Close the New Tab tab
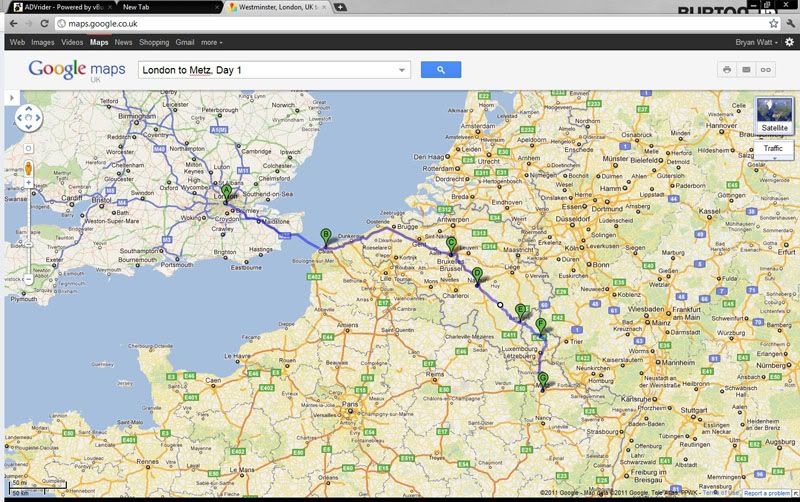The height and width of the screenshot is (502, 800). pyautogui.click(x=217, y=8)
